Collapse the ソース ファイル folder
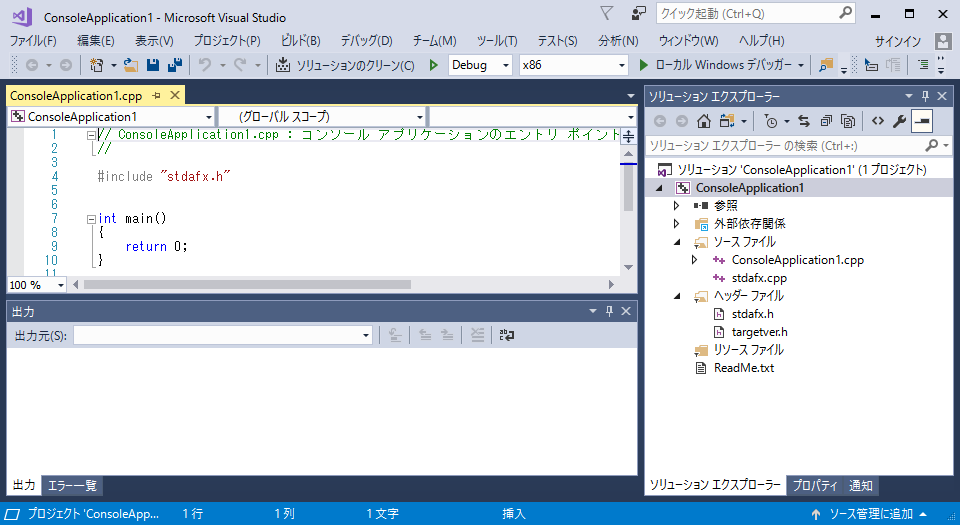Image resolution: width=960 pixels, height=525 pixels. tap(677, 242)
